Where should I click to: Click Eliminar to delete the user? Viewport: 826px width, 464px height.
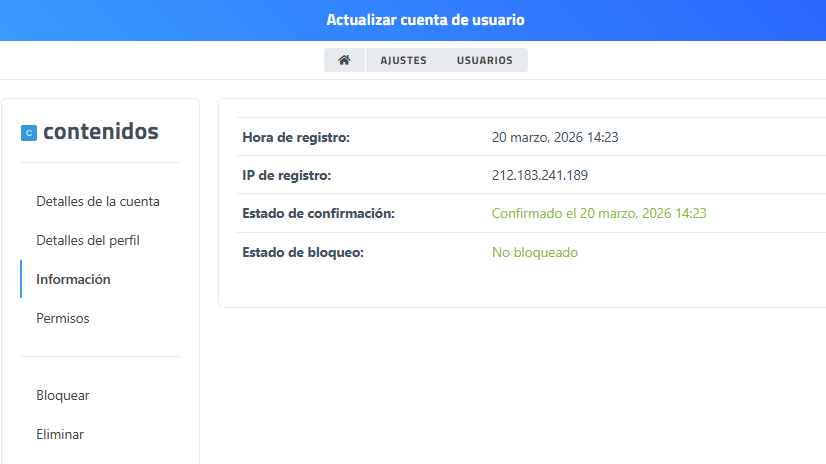[x=60, y=434]
